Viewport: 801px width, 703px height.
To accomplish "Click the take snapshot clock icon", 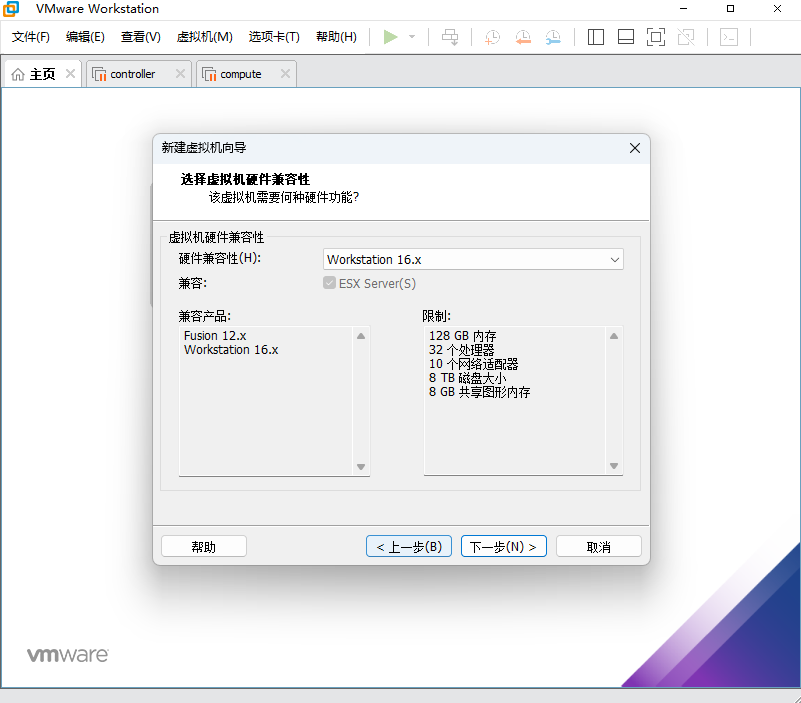I will (492, 37).
